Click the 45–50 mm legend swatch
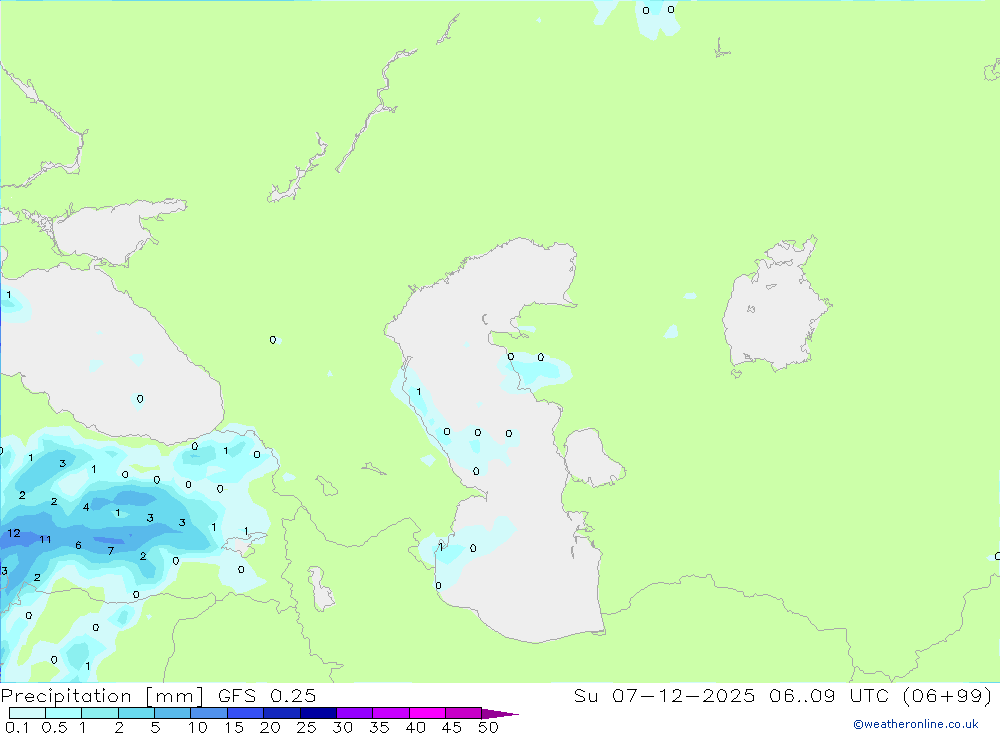 [x=463, y=713]
